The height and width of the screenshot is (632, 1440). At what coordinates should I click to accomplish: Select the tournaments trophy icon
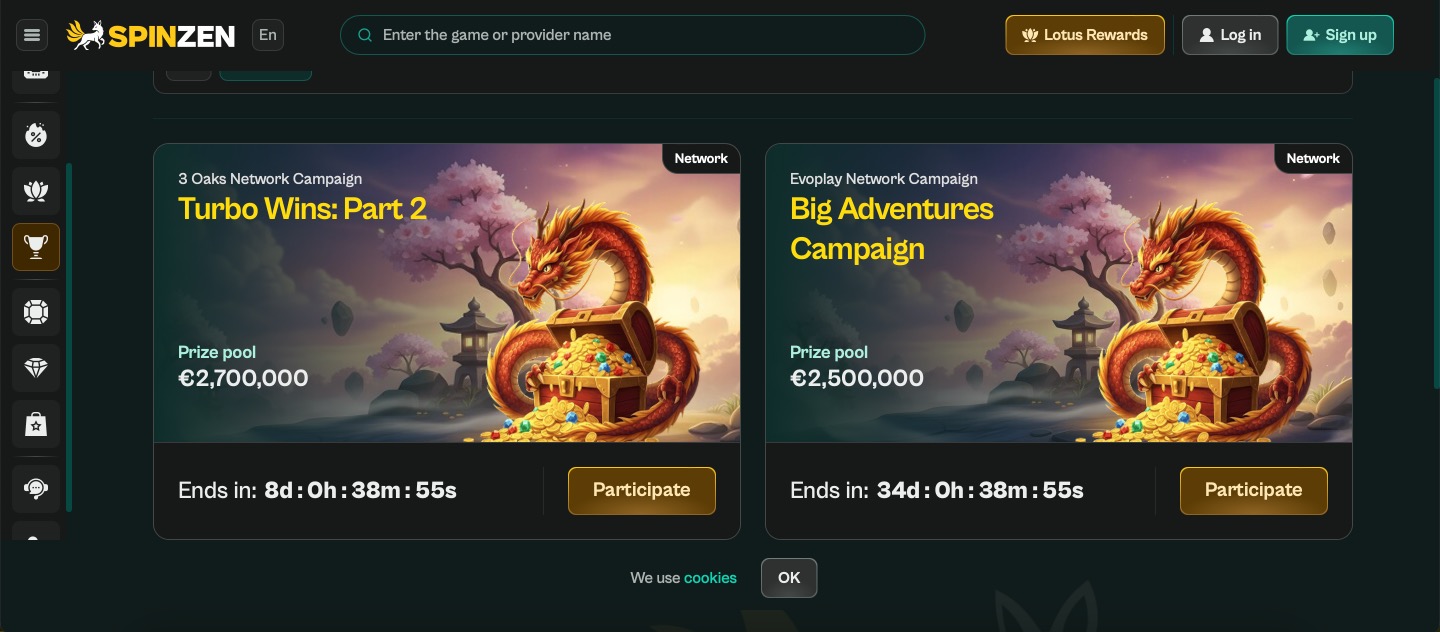tap(36, 247)
